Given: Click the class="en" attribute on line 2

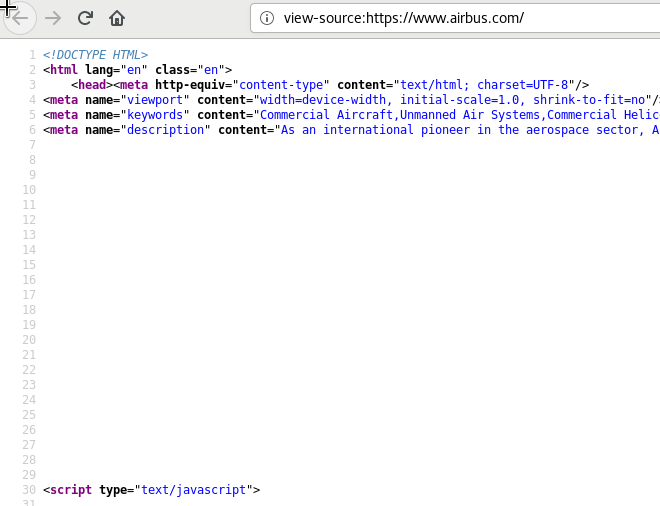Looking at the screenshot, I should tap(190, 69).
